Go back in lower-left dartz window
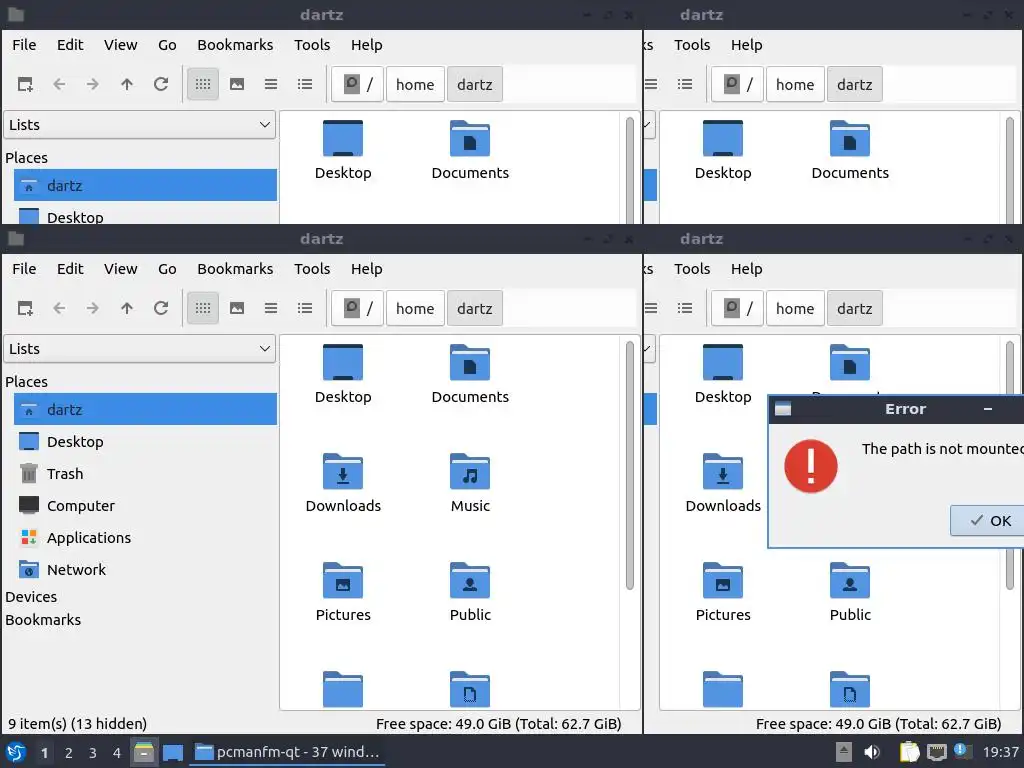 click(x=59, y=308)
